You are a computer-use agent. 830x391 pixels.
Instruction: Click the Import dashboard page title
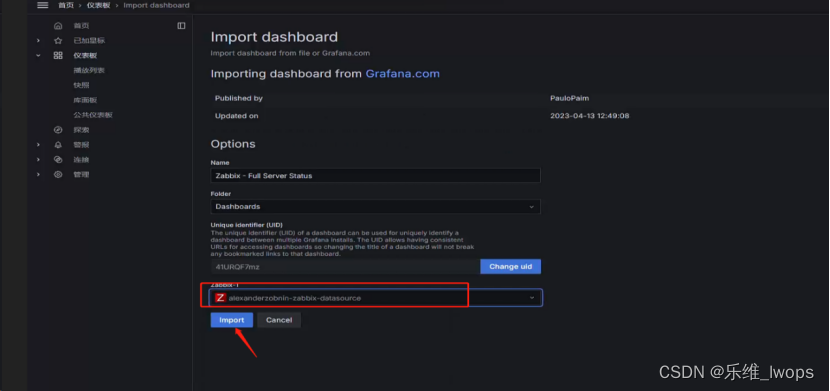274,37
